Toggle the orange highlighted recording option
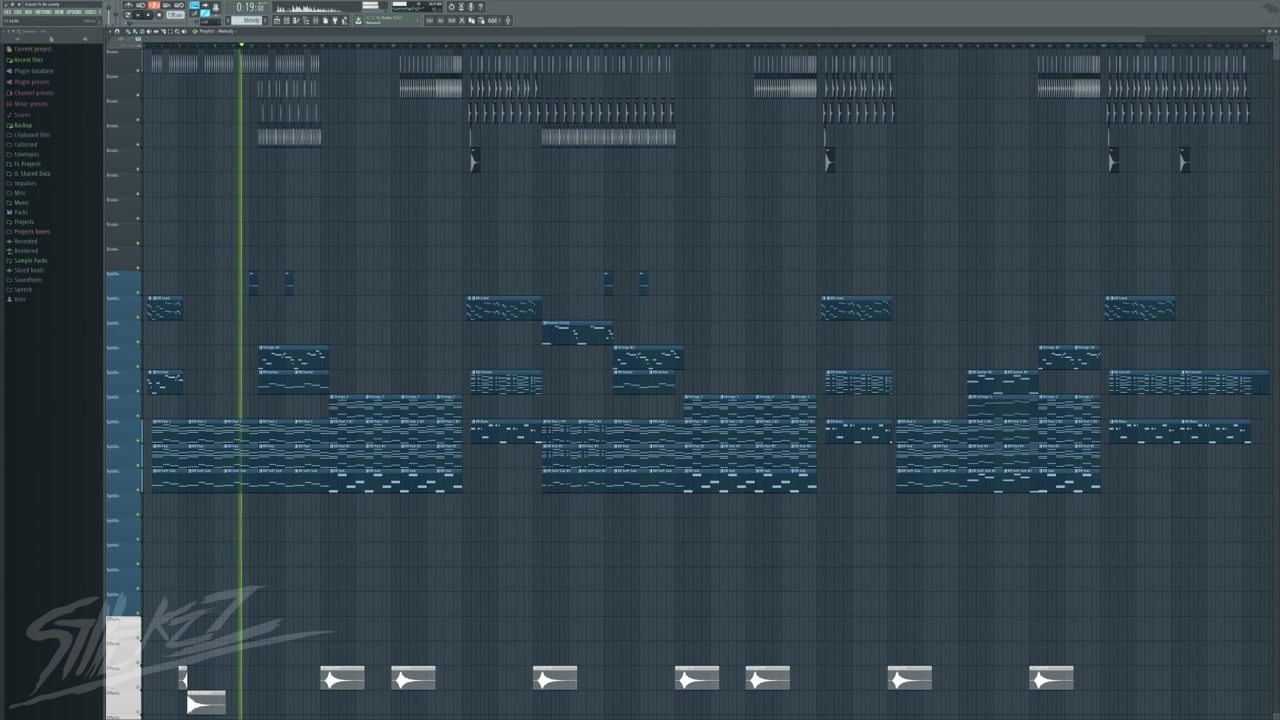 [x=156, y=5]
